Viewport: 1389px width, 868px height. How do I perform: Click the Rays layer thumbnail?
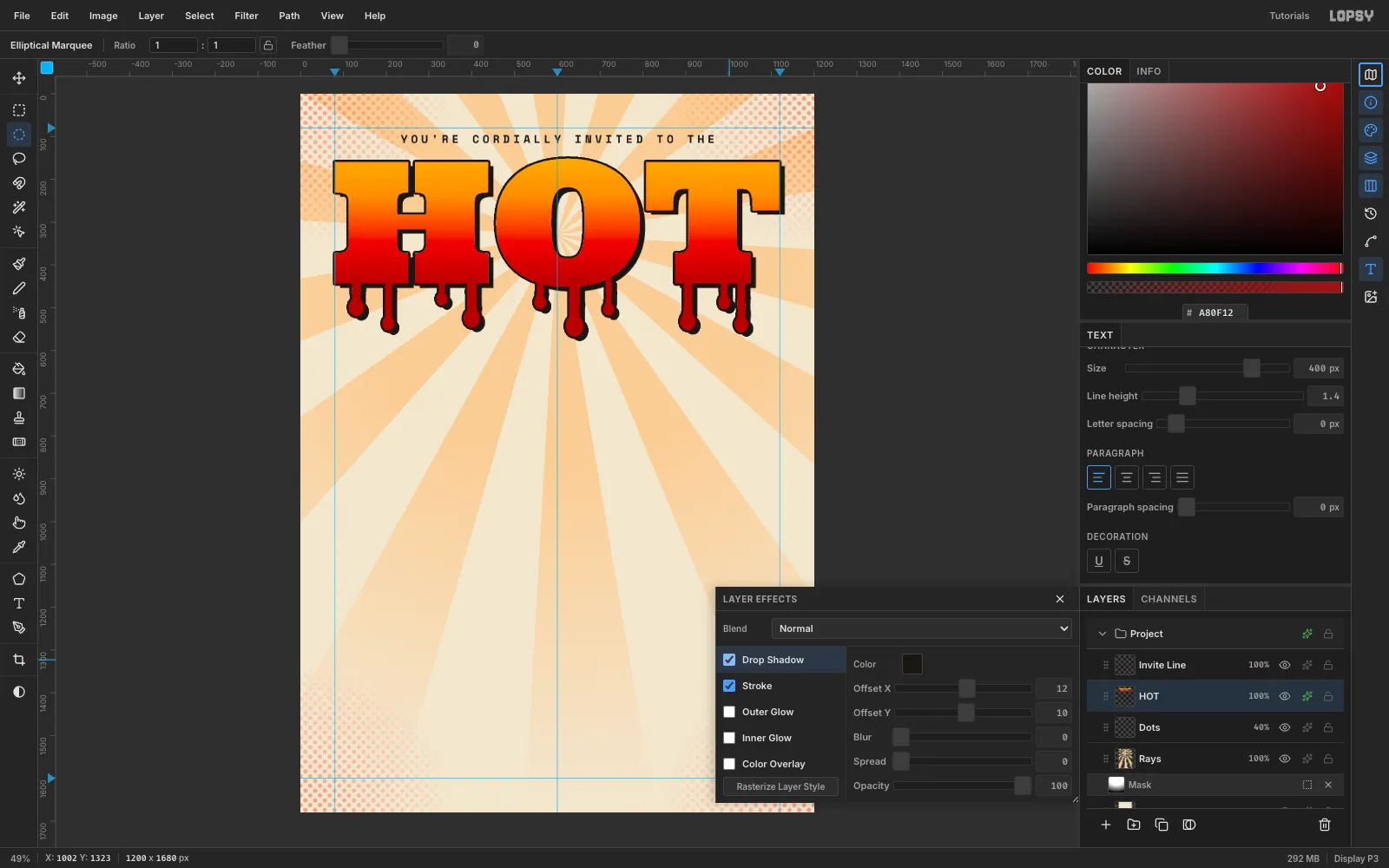[x=1125, y=759]
